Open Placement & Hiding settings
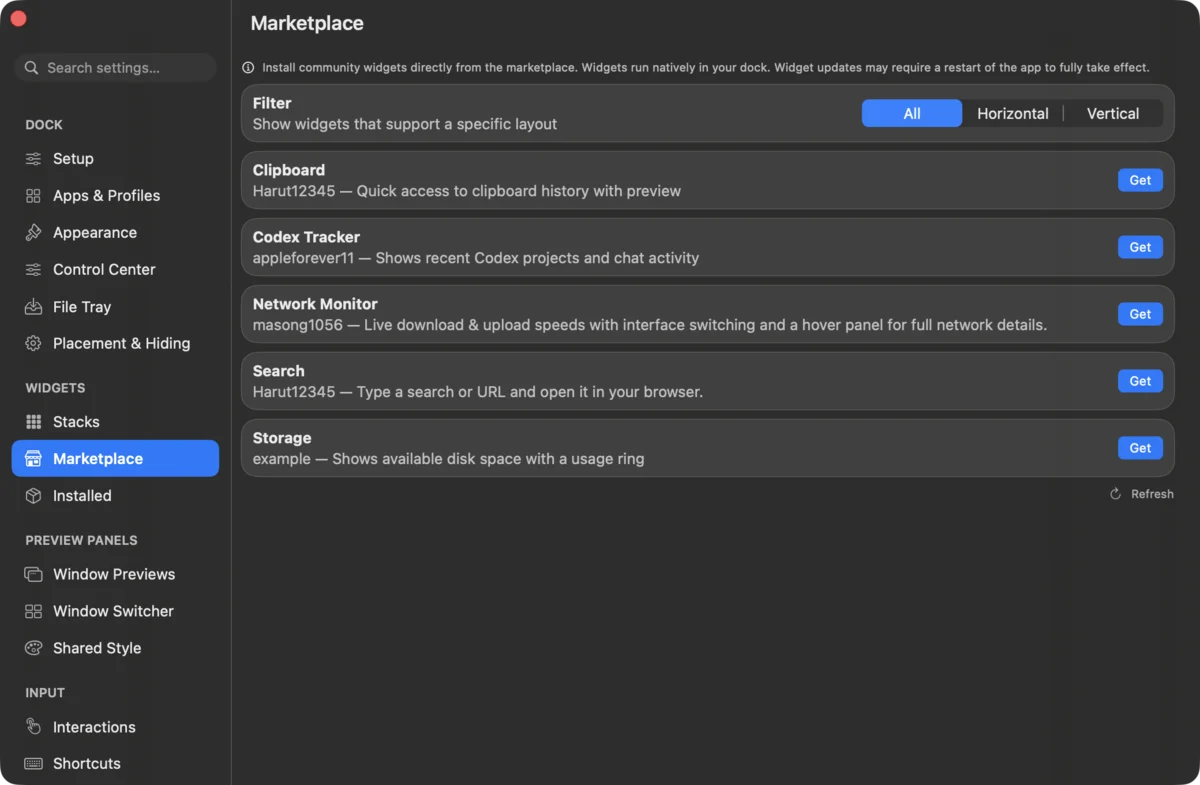Screen dimensions: 1200x785 pyautogui.click(x=115, y=343)
